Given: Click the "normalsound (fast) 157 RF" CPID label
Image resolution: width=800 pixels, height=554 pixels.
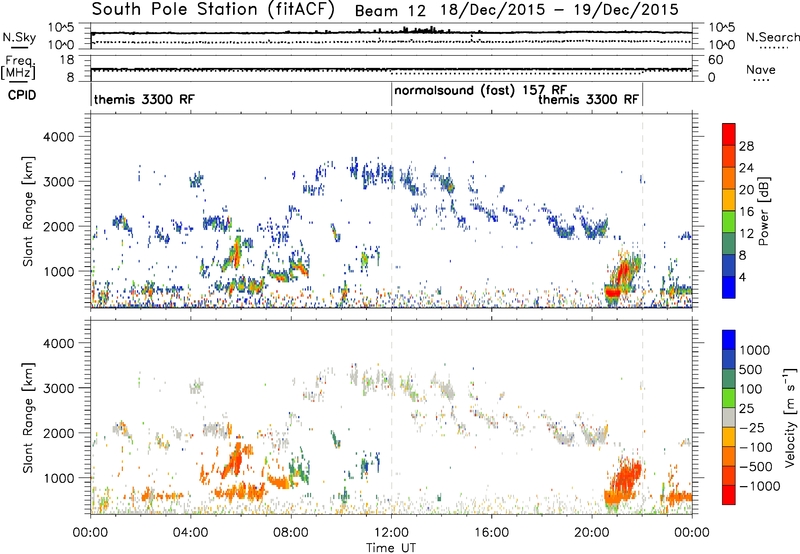Looking at the screenshot, I should click(481, 90).
